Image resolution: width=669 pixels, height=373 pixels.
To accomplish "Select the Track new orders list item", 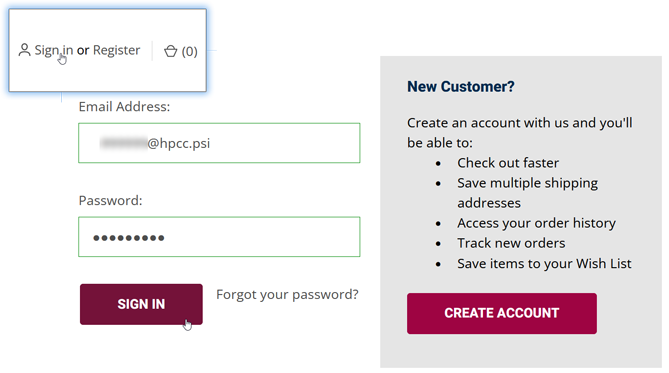I will pos(511,243).
